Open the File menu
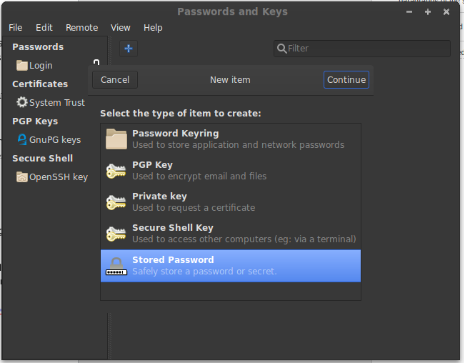Screen dimensions: 465x364 click(15, 28)
